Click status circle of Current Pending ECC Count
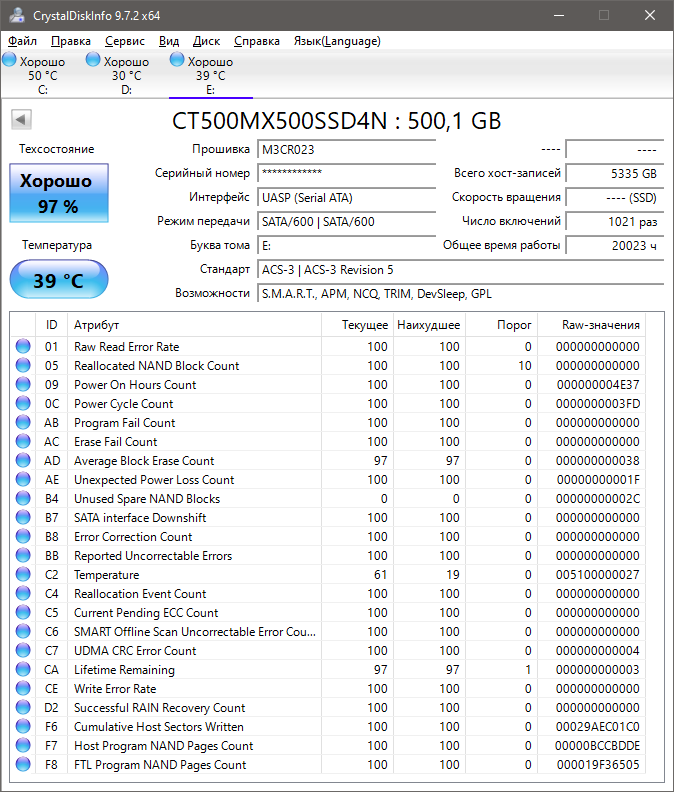The height and width of the screenshot is (792, 674). coord(23,612)
